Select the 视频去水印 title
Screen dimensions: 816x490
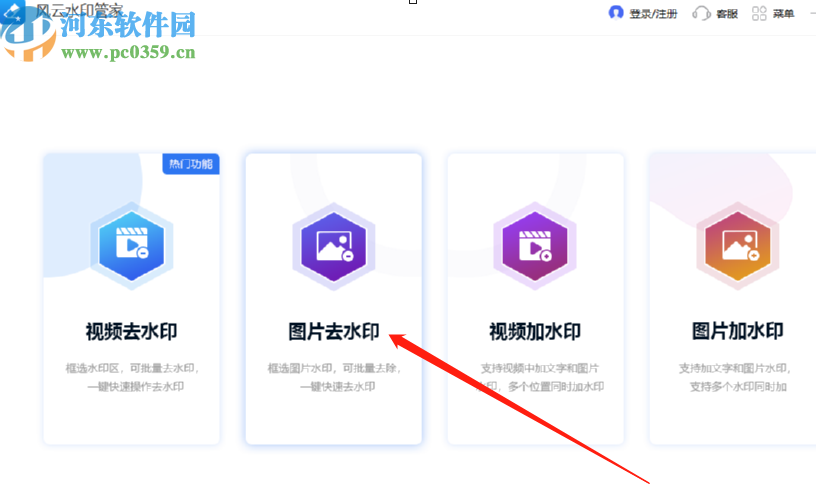pos(132,331)
